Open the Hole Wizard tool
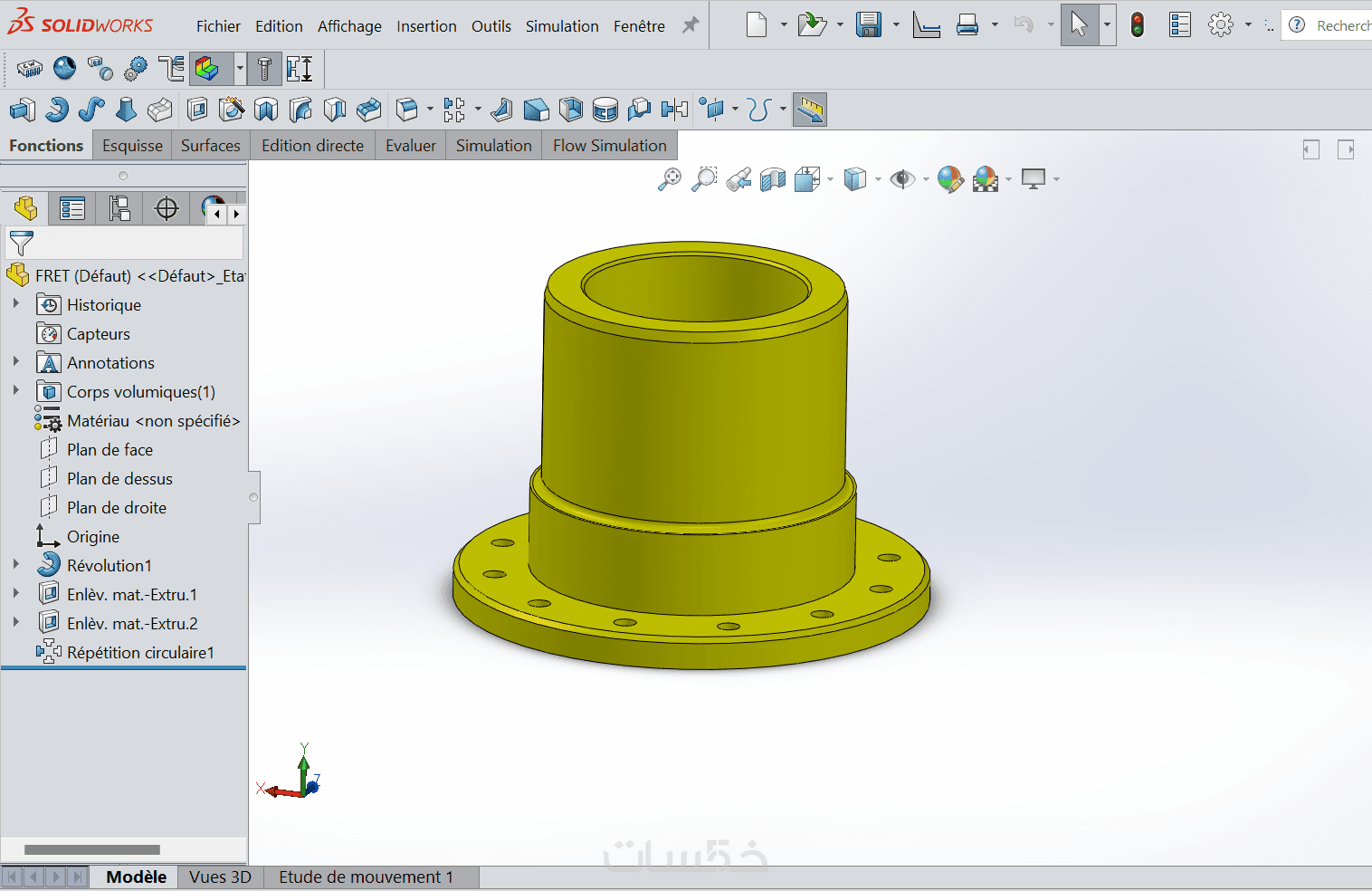The height and width of the screenshot is (891, 1372). point(232,110)
